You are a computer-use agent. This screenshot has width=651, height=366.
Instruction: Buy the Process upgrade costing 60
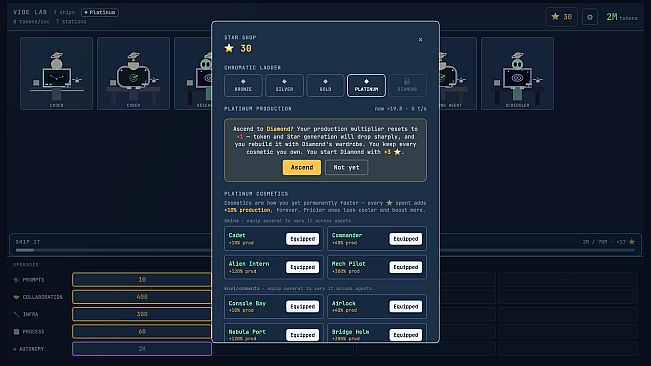coord(142,332)
